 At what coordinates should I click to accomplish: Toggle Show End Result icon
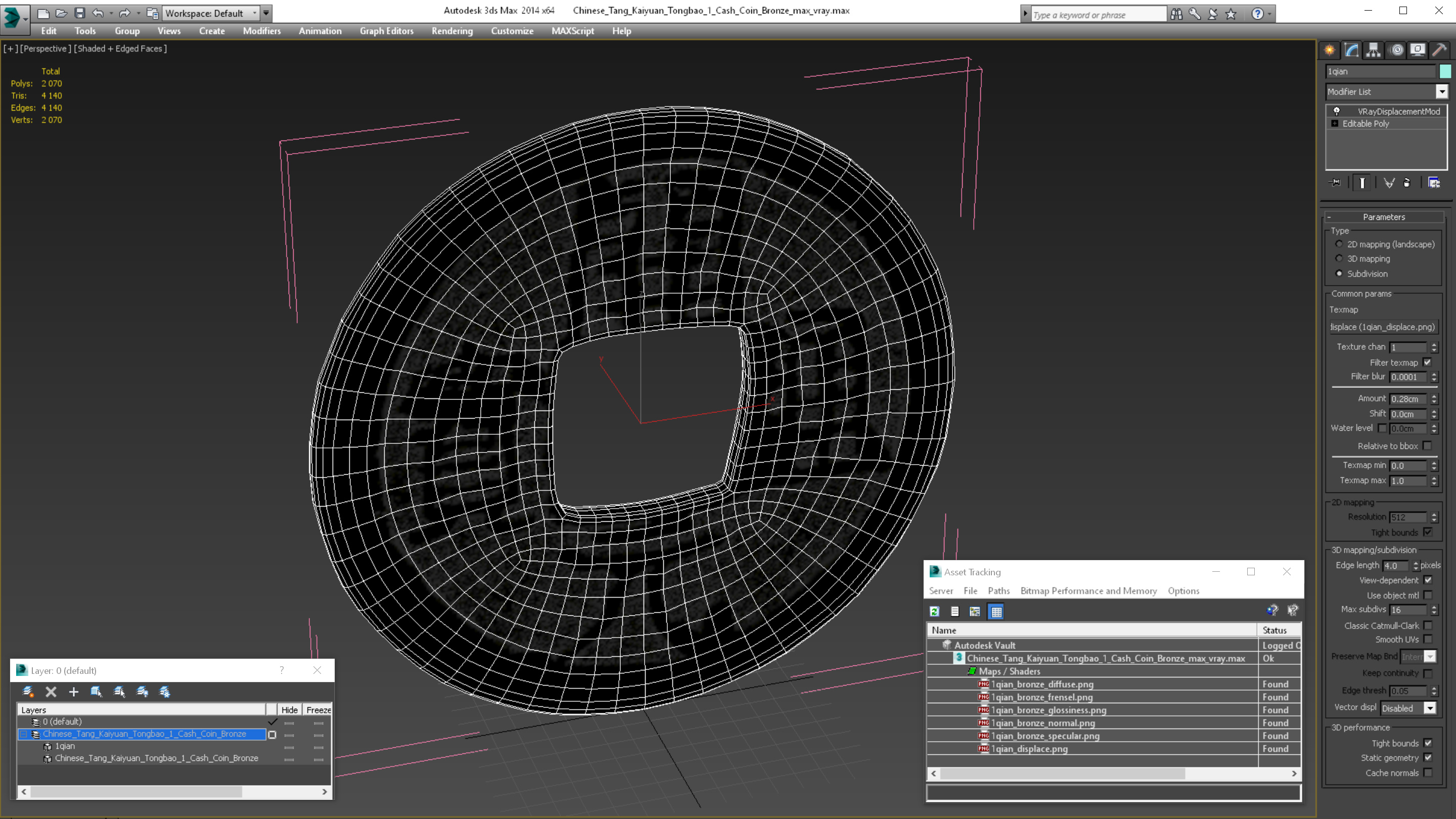(x=1362, y=183)
